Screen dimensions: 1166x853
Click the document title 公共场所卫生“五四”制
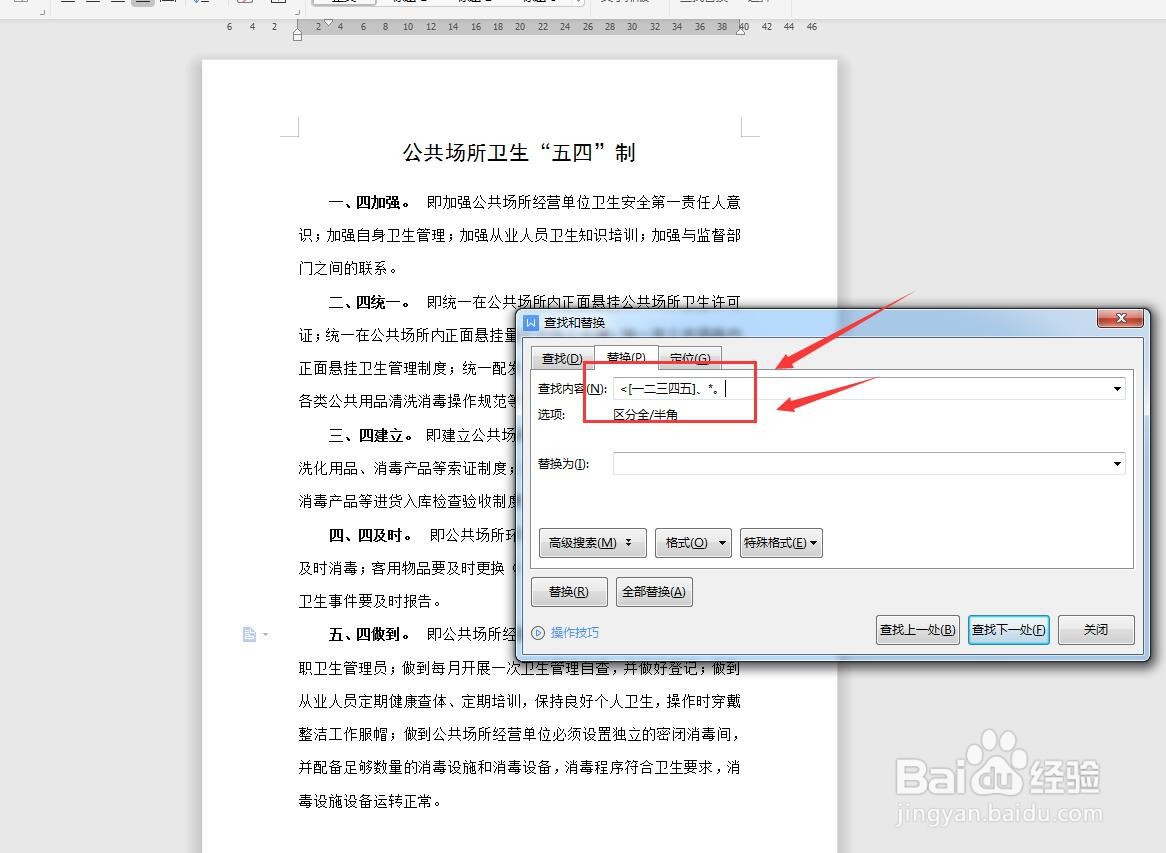(x=519, y=152)
